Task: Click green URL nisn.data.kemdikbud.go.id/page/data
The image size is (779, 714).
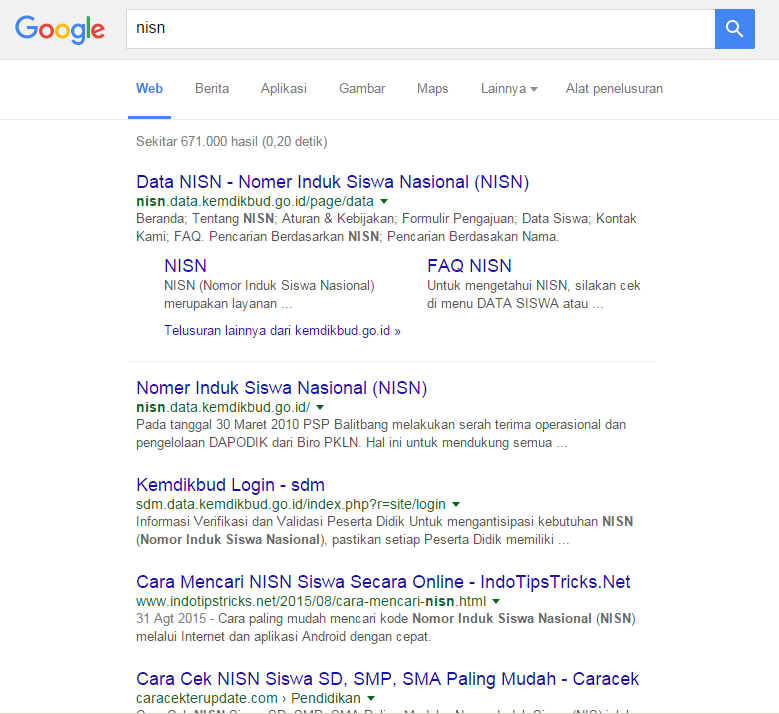Action: (x=255, y=201)
